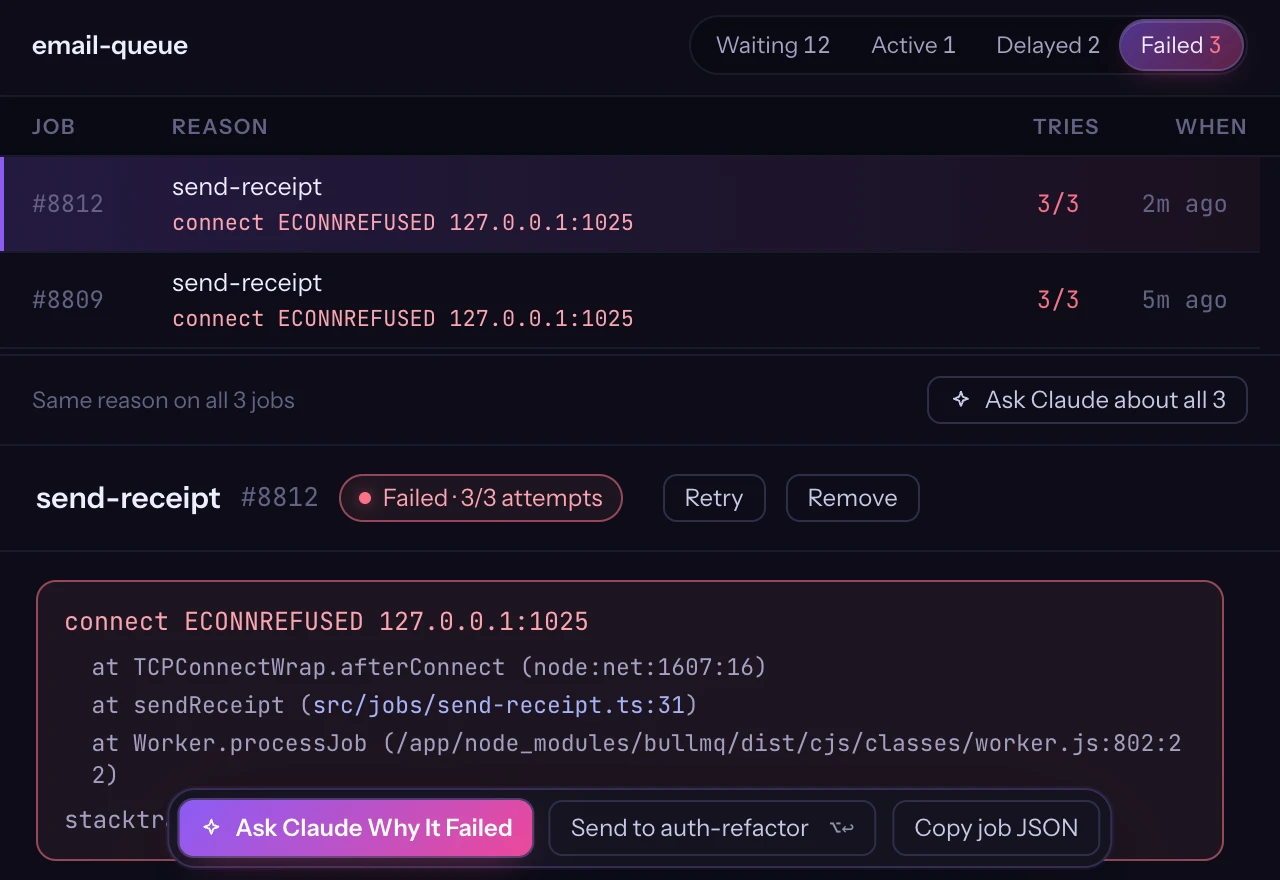This screenshot has width=1280, height=880.
Task: Click the 5m ago timestamp
Action: tap(1184, 300)
